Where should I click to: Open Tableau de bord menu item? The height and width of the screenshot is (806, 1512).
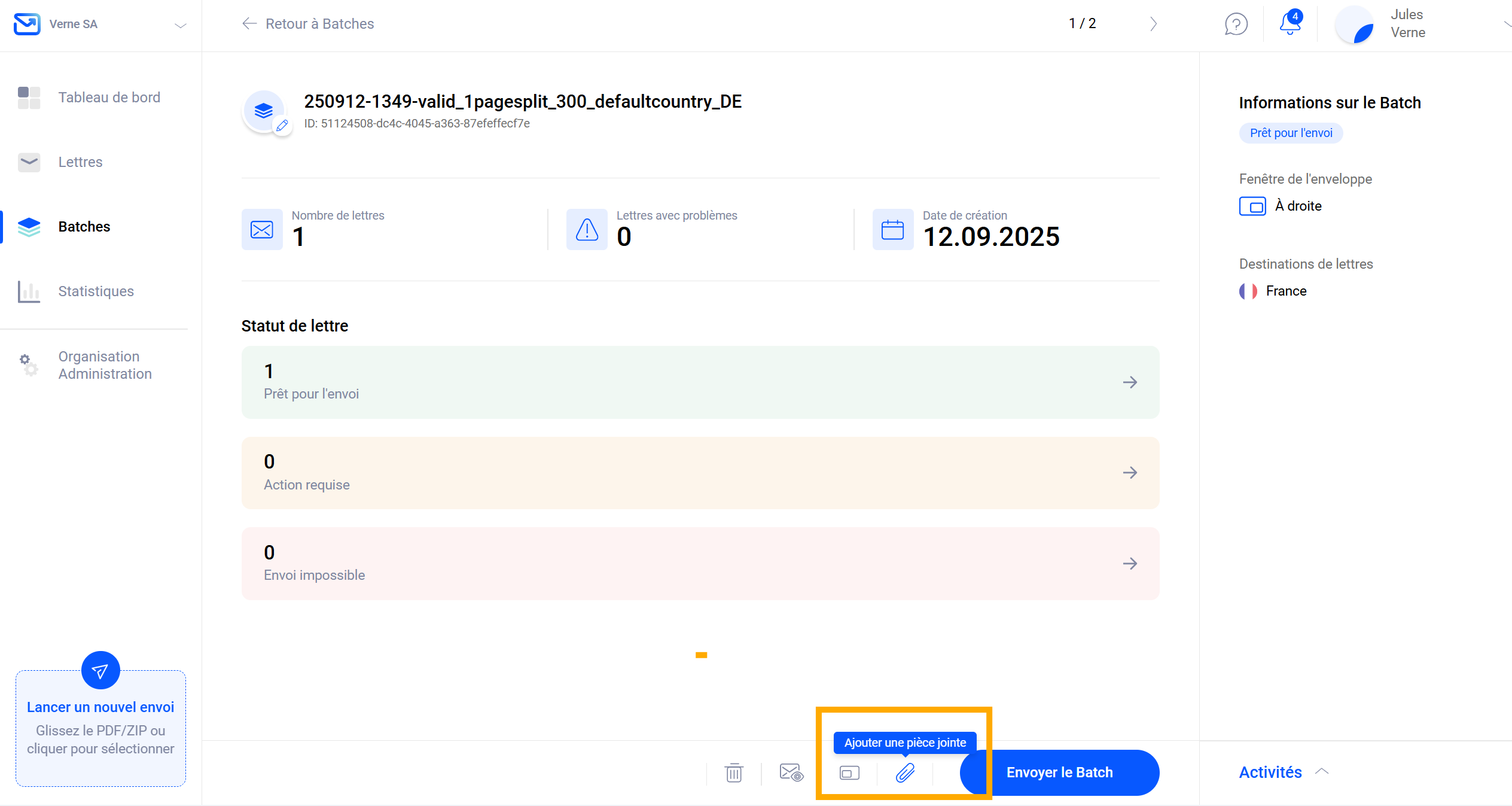pyautogui.click(x=109, y=98)
